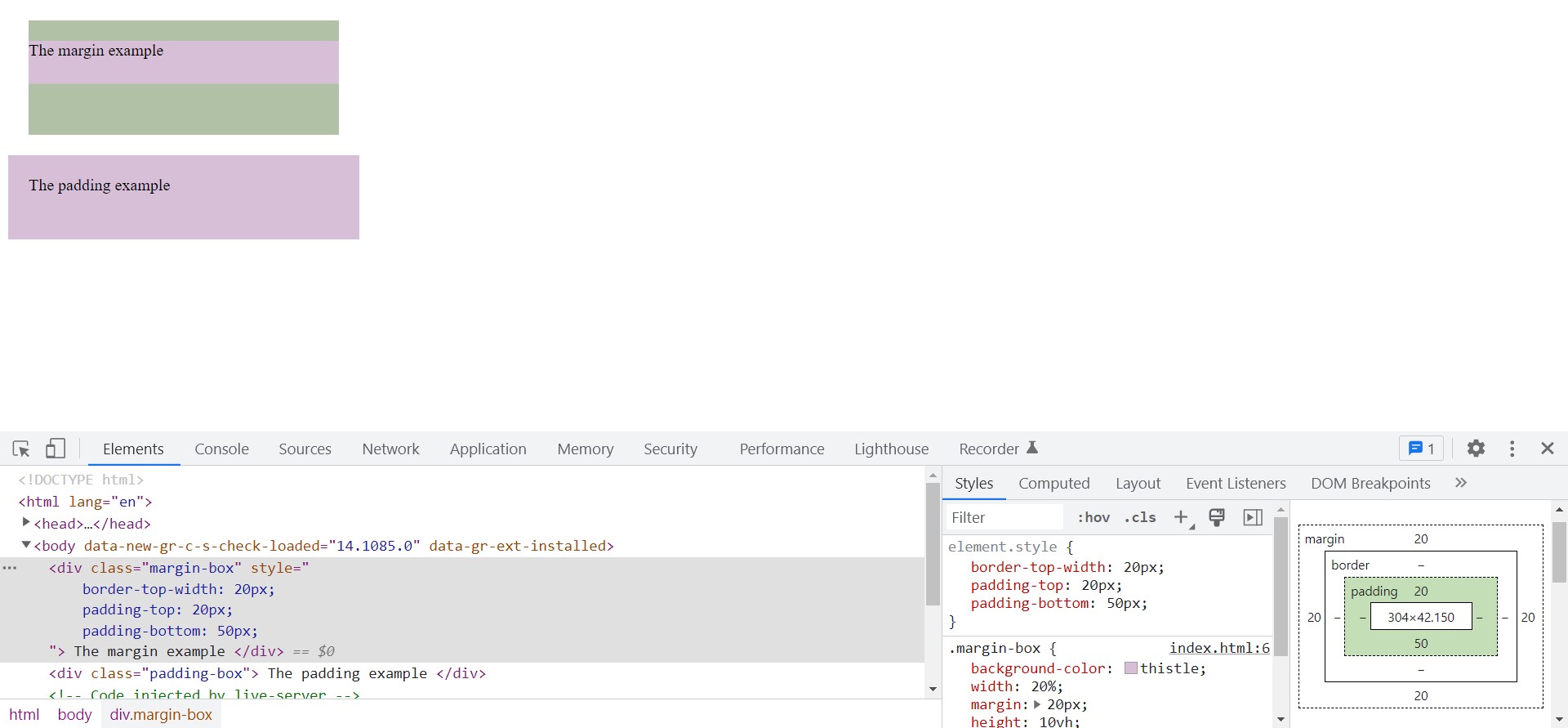Collapse the body element node
This screenshot has width=1568, height=728.
coord(26,545)
